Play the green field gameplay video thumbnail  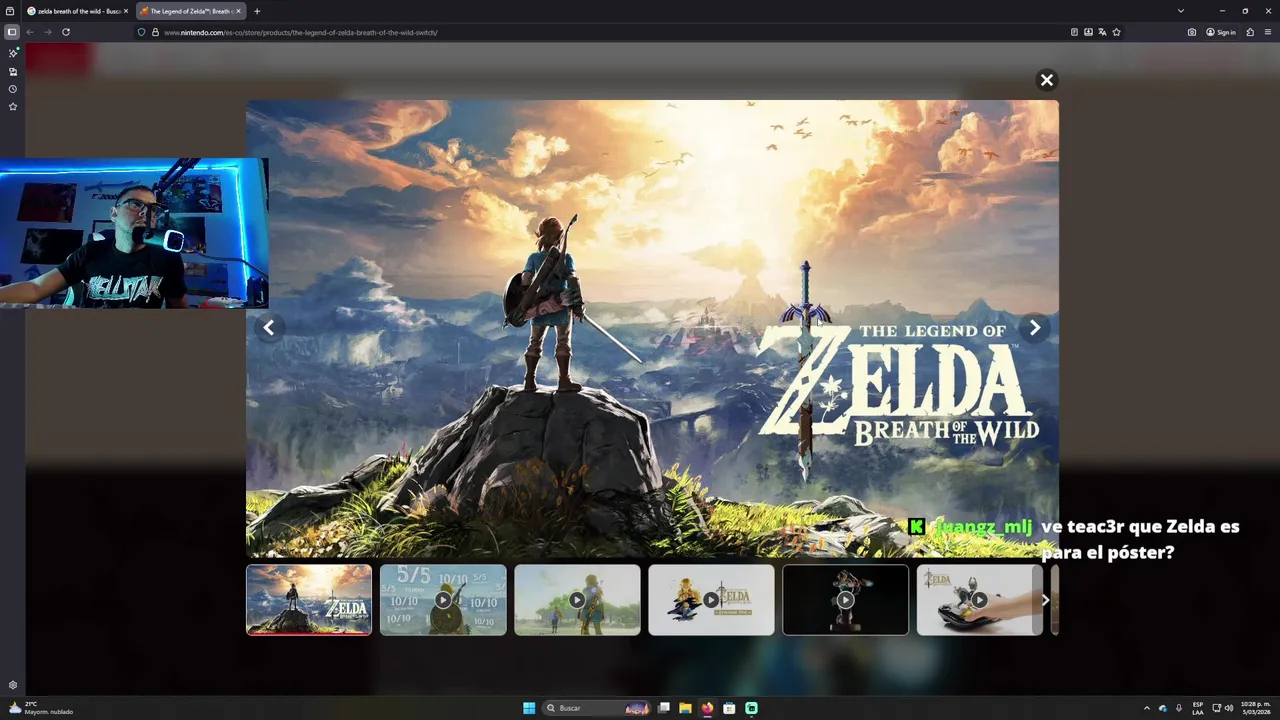pos(577,600)
